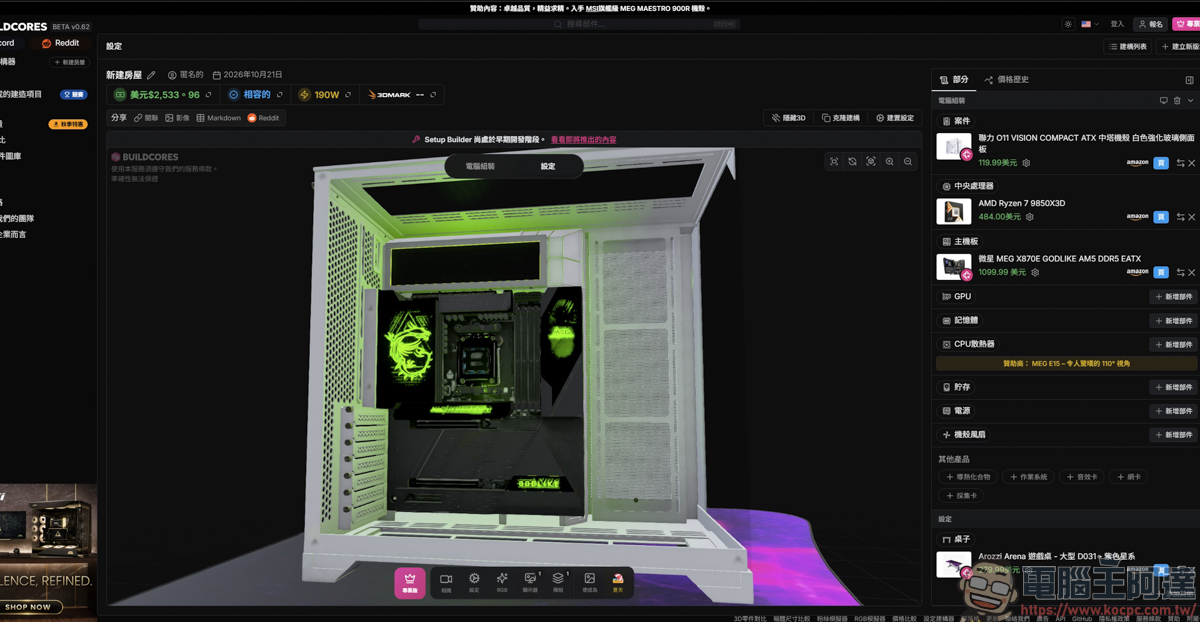1200x622 pixels.
Task: Open the language flag dropdown
Action: 1090,24
